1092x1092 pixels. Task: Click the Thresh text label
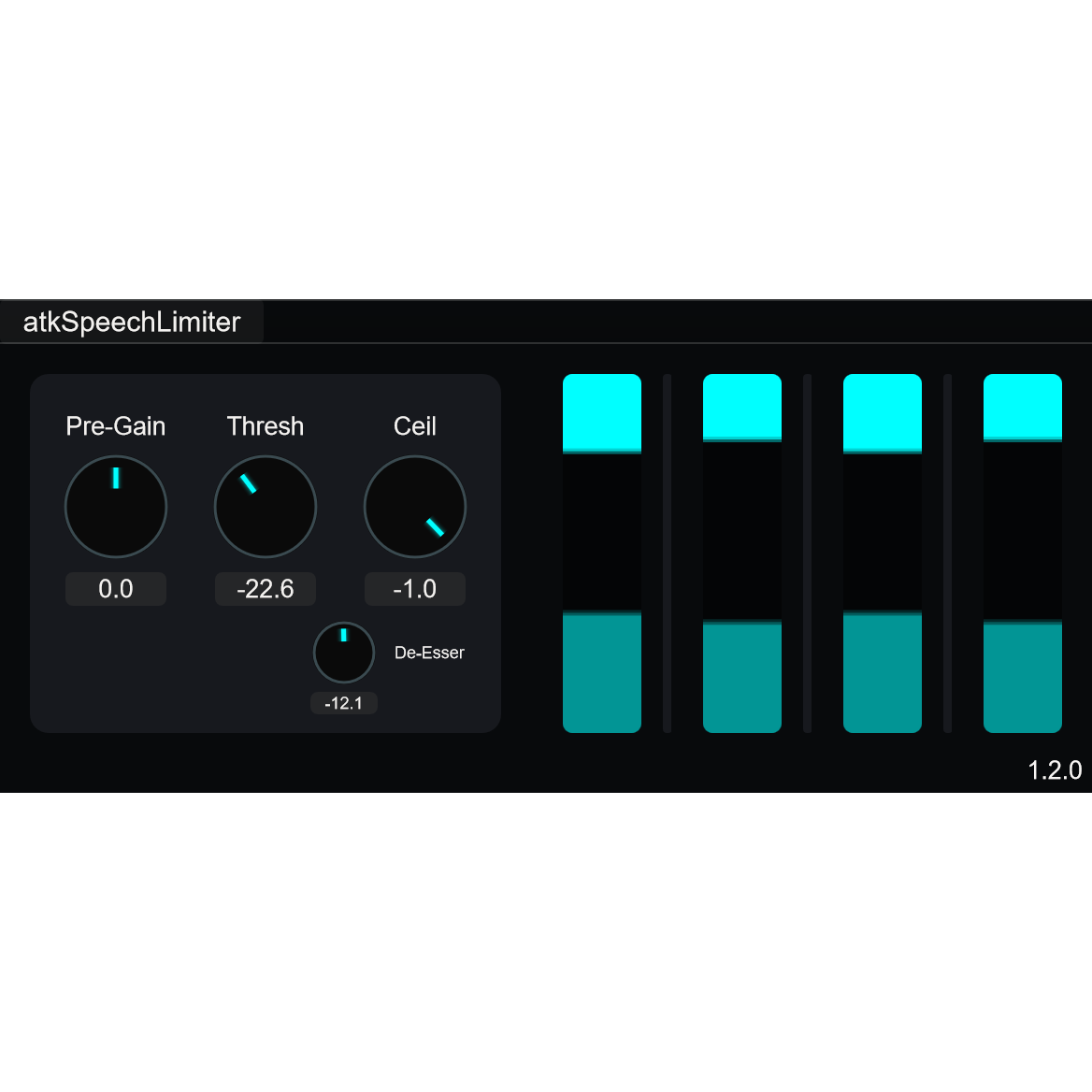[x=266, y=426]
